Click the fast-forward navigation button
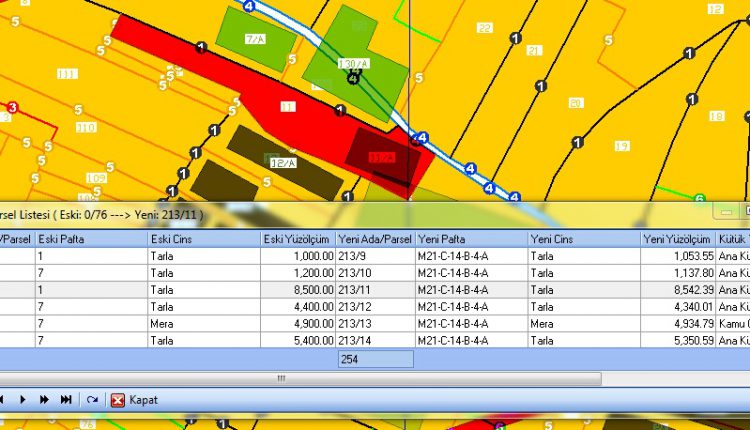 click(44, 400)
